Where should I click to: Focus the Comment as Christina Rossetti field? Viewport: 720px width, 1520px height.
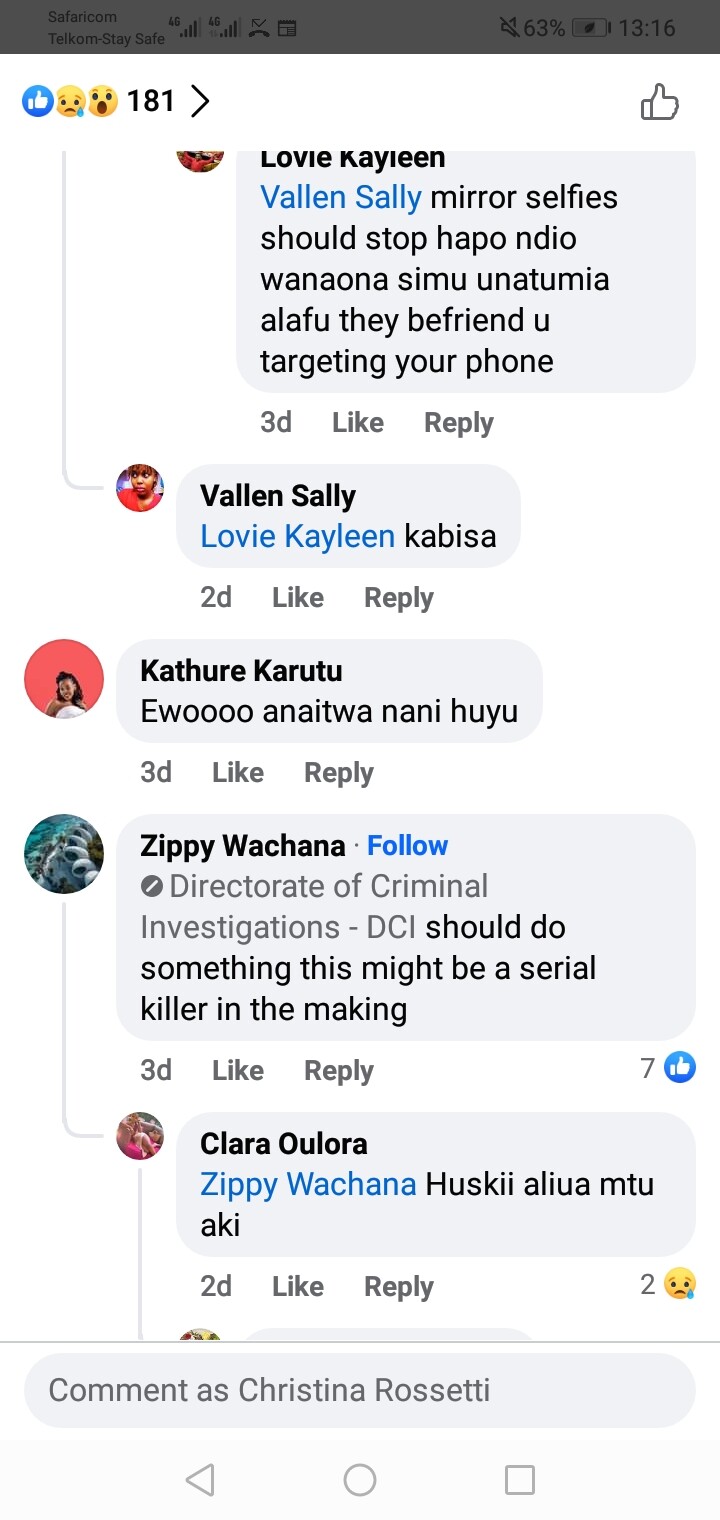click(360, 1390)
